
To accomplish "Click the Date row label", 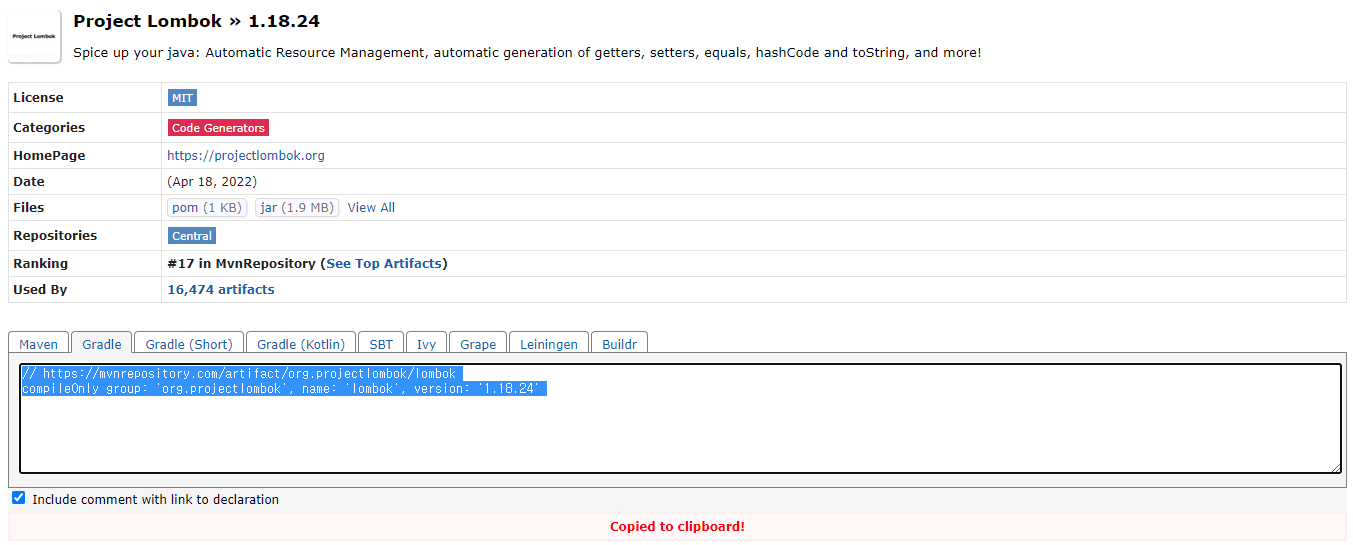I will pyautogui.click(x=29, y=182).
